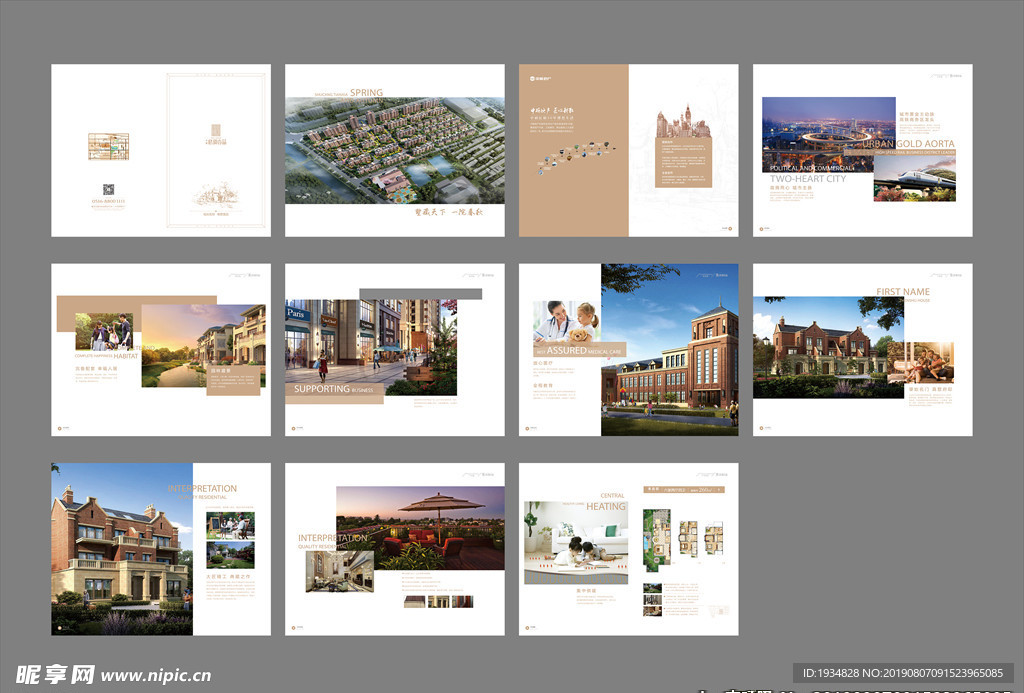1024x693 pixels.
Task: Click the First Name heading text
Action: (x=902, y=292)
